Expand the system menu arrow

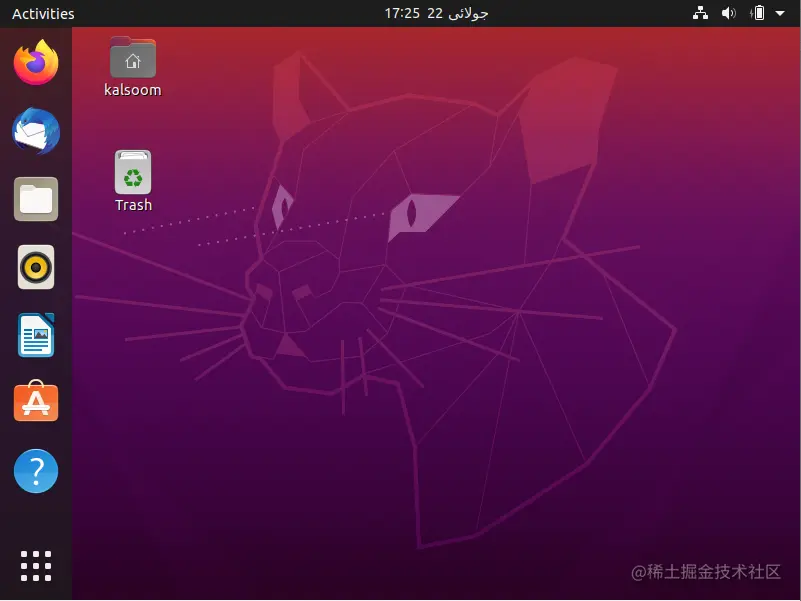(x=780, y=13)
